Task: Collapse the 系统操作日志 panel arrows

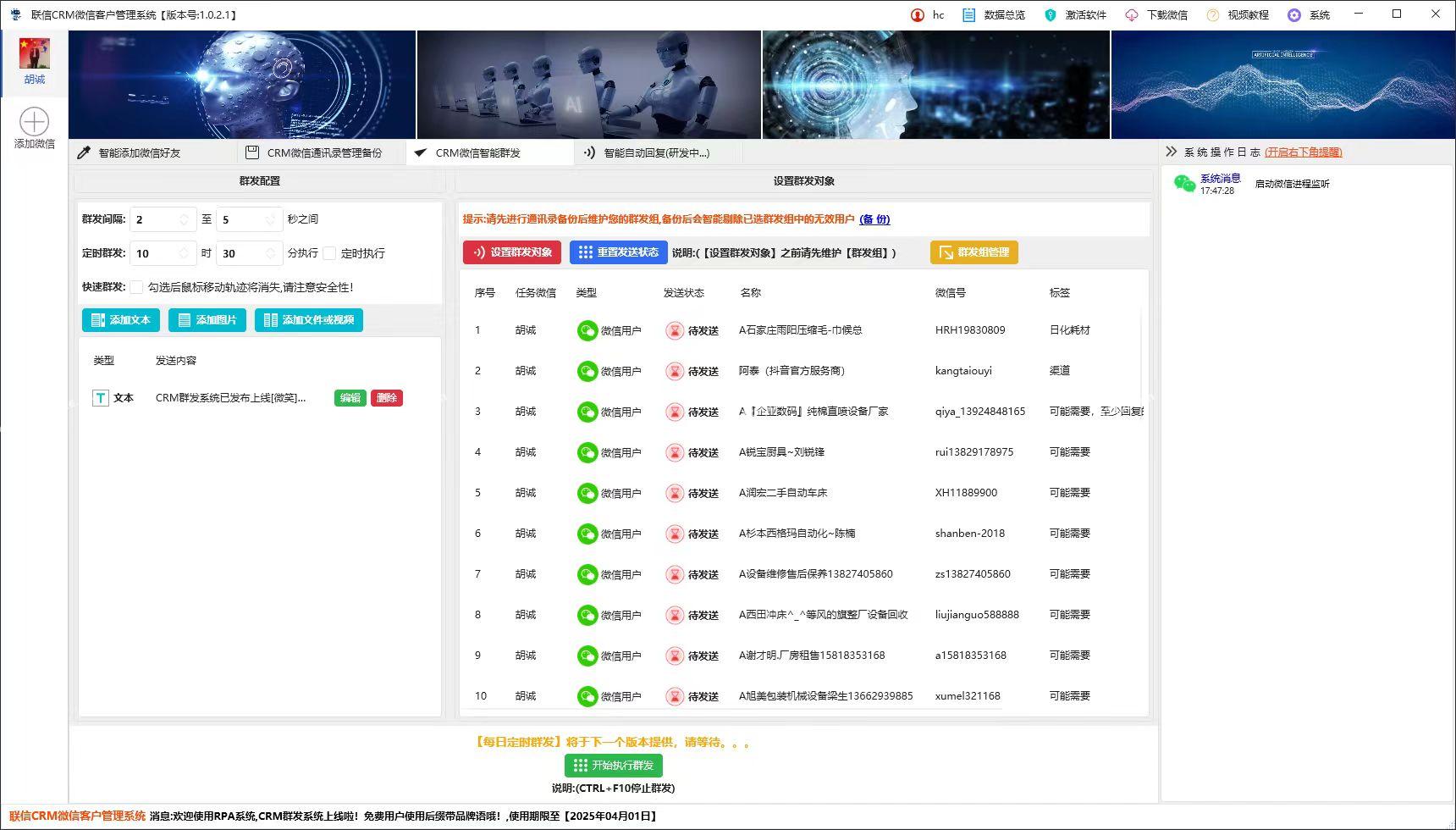Action: tap(1172, 152)
